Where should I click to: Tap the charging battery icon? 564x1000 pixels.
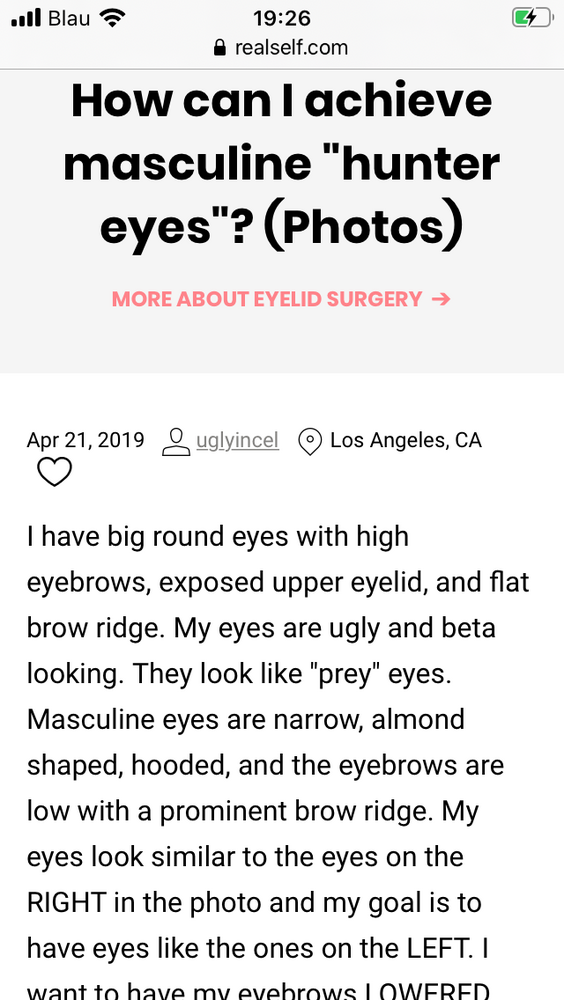tap(532, 18)
